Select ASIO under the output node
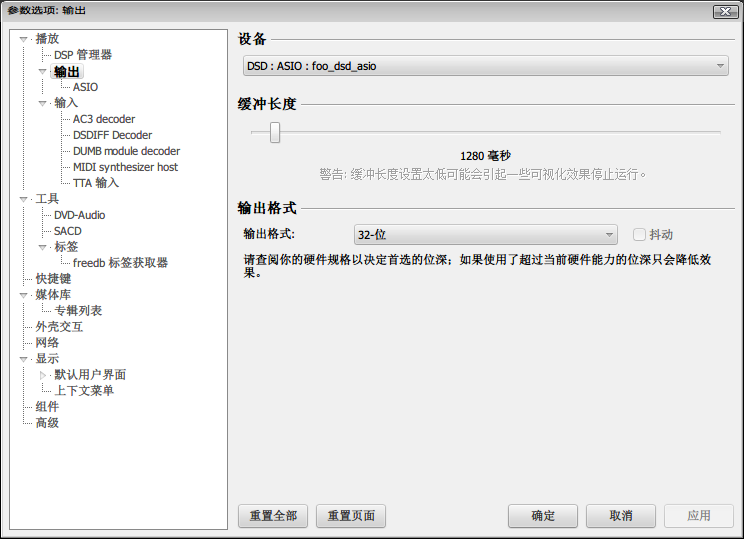Image resolution: width=744 pixels, height=539 pixels. pos(85,87)
